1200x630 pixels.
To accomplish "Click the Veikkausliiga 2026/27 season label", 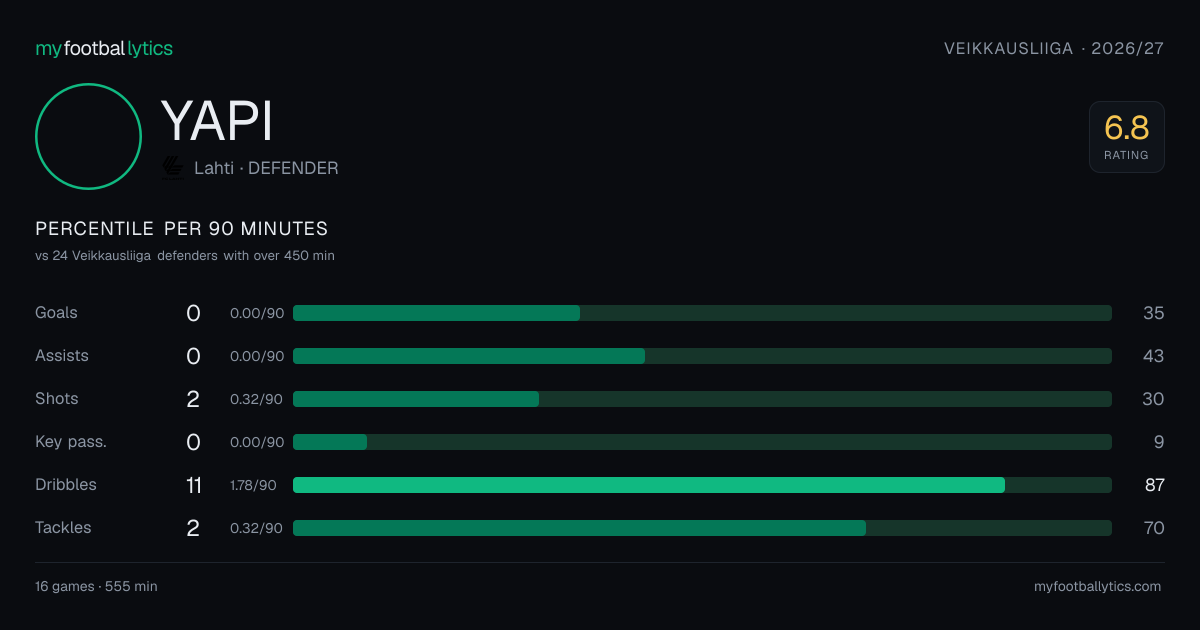I will [1054, 48].
